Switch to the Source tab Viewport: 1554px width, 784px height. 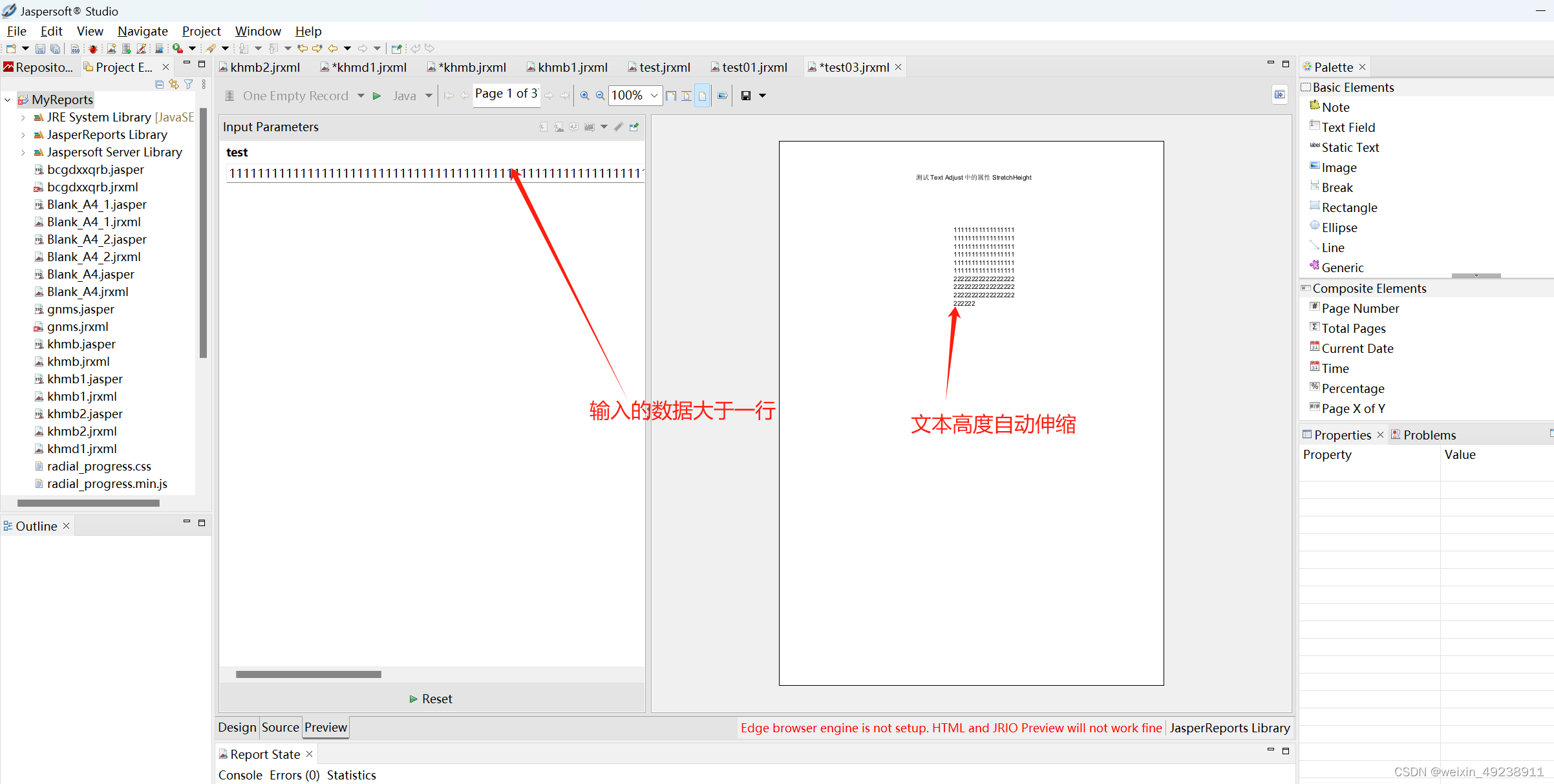[280, 727]
